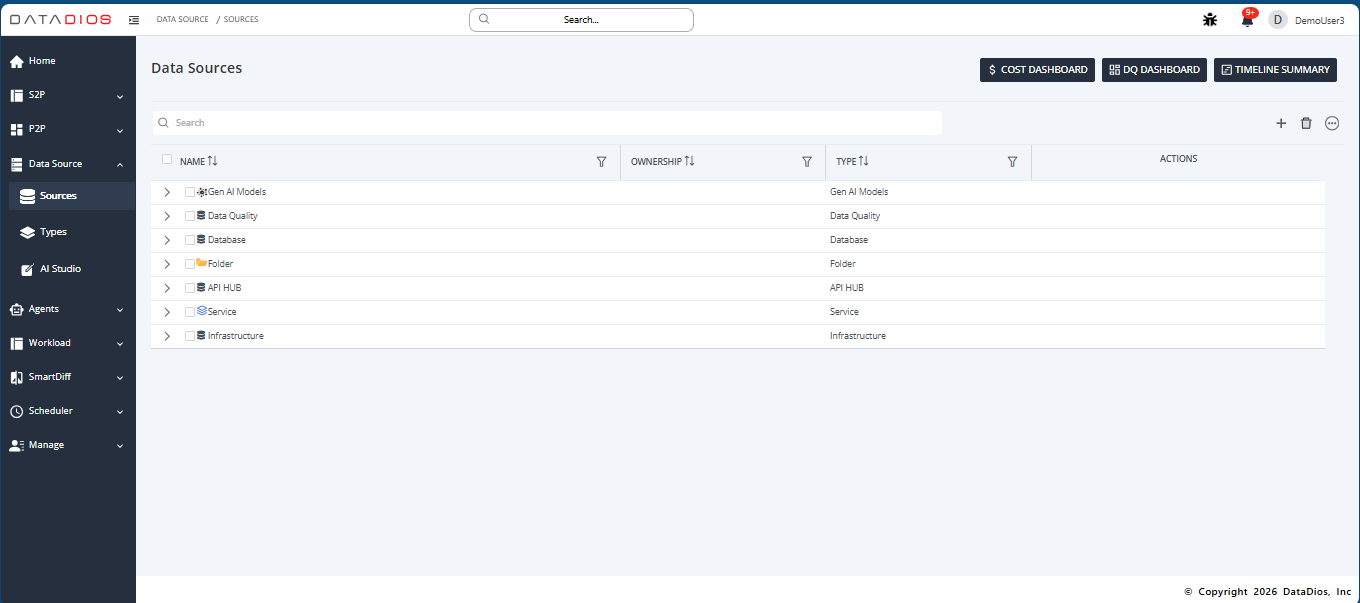This screenshot has width=1360, height=603.
Task: Click the trash delete icon
Action: coord(1306,123)
